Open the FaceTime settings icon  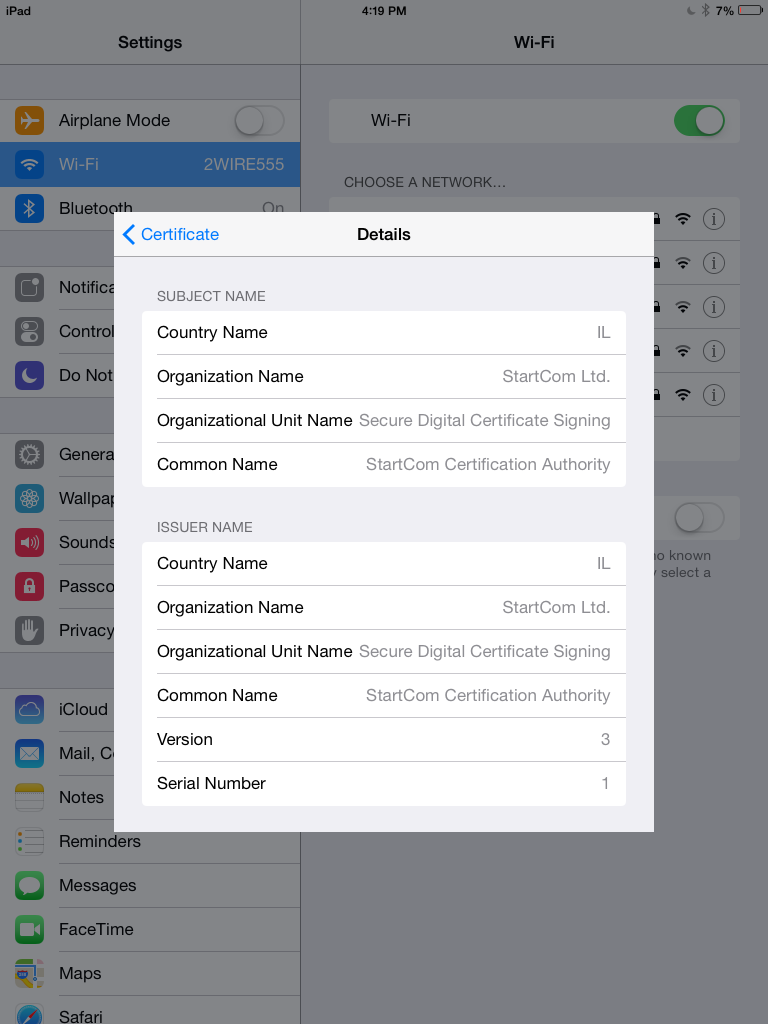click(30, 930)
